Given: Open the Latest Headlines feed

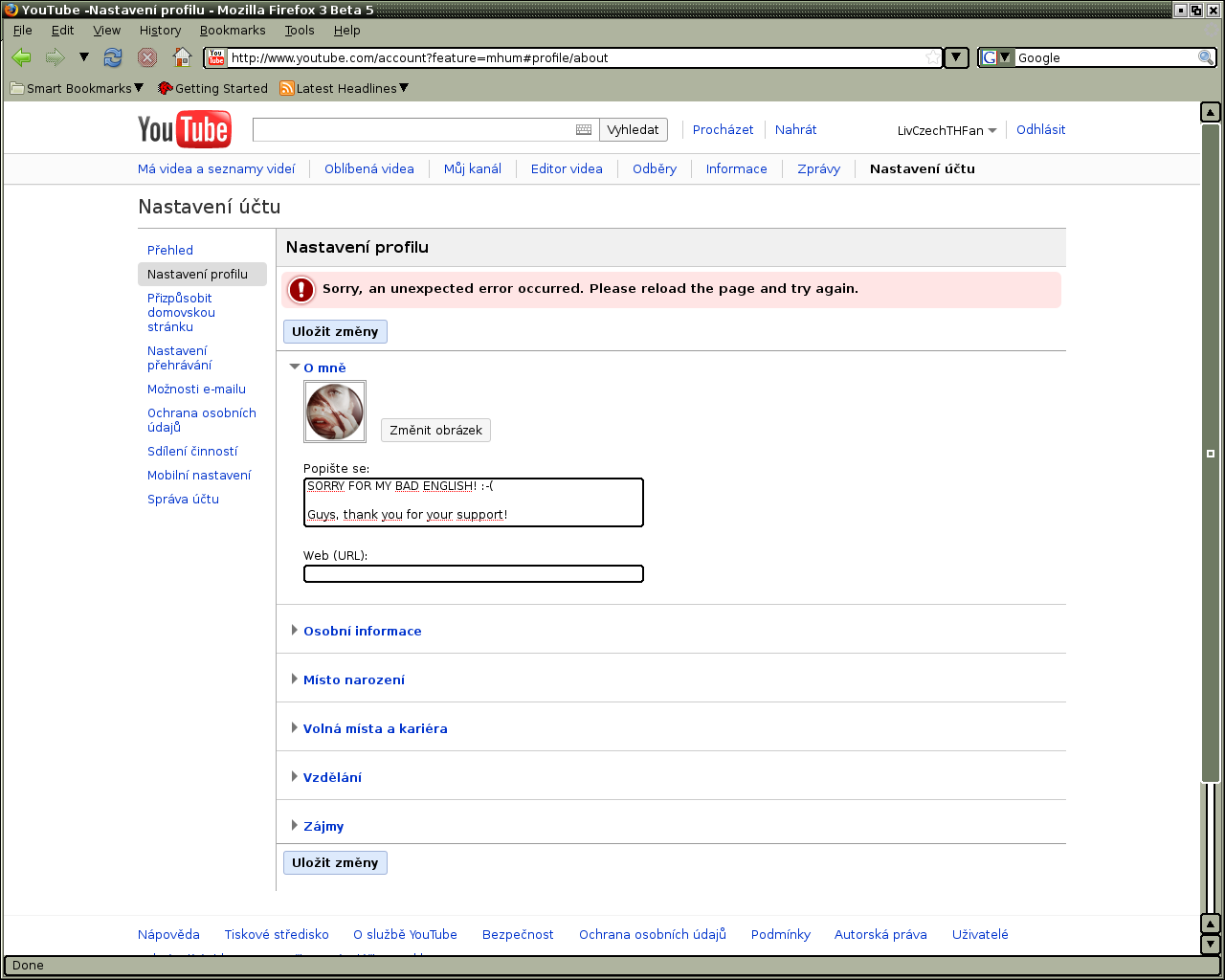Looking at the screenshot, I should click(344, 88).
